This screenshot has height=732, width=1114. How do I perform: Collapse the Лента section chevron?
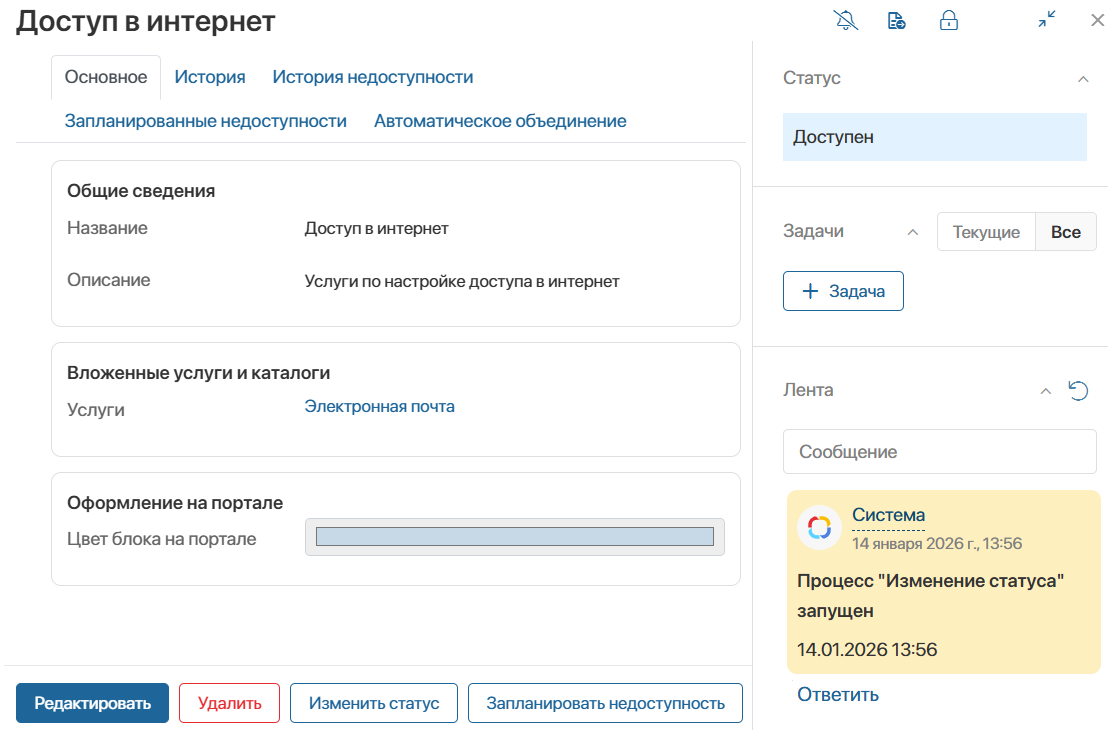pos(1045,392)
